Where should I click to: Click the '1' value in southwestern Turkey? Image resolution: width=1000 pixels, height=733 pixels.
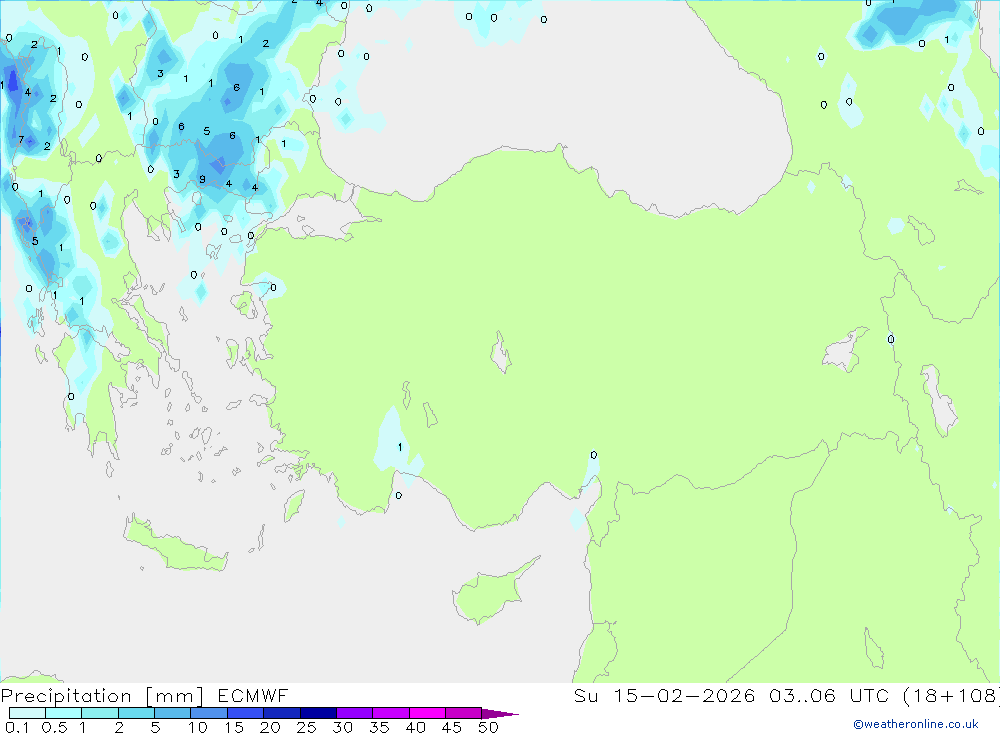coord(400,447)
